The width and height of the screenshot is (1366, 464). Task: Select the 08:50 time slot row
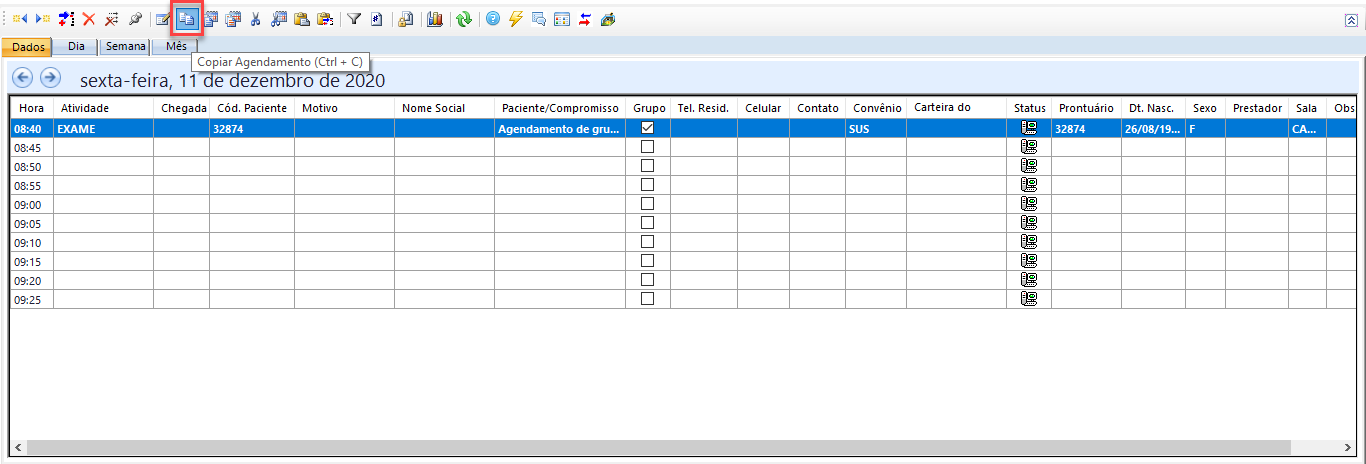682,166
